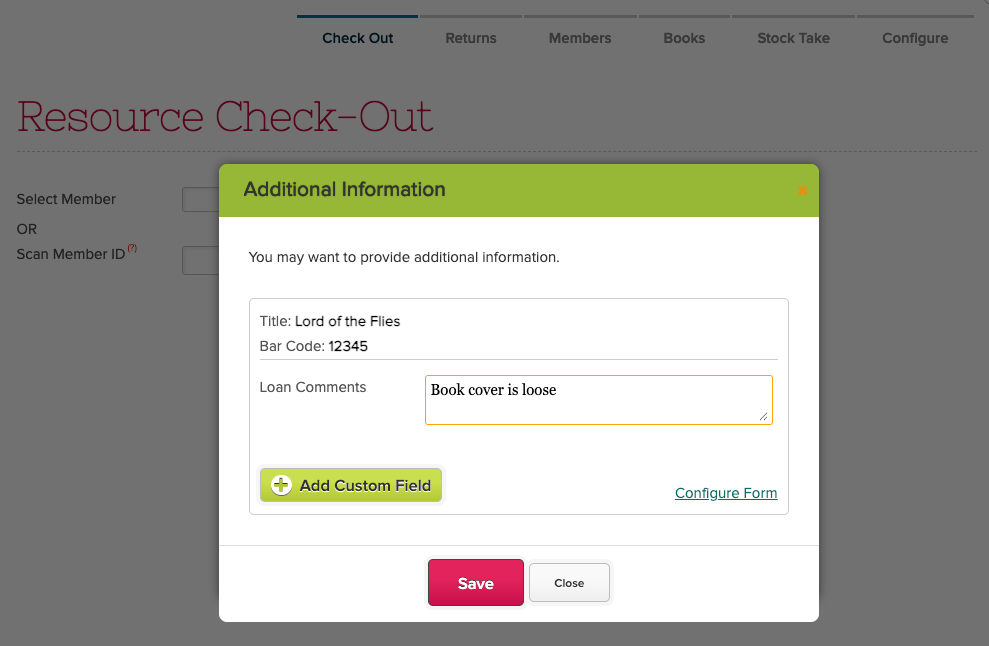
Task: Click the Scan Member ID input field
Action: 201,261
